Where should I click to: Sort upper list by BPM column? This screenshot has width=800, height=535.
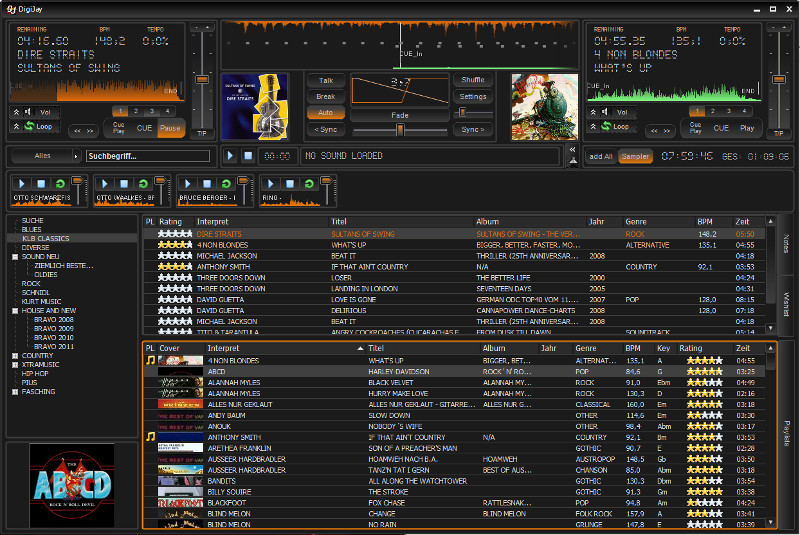[712, 222]
